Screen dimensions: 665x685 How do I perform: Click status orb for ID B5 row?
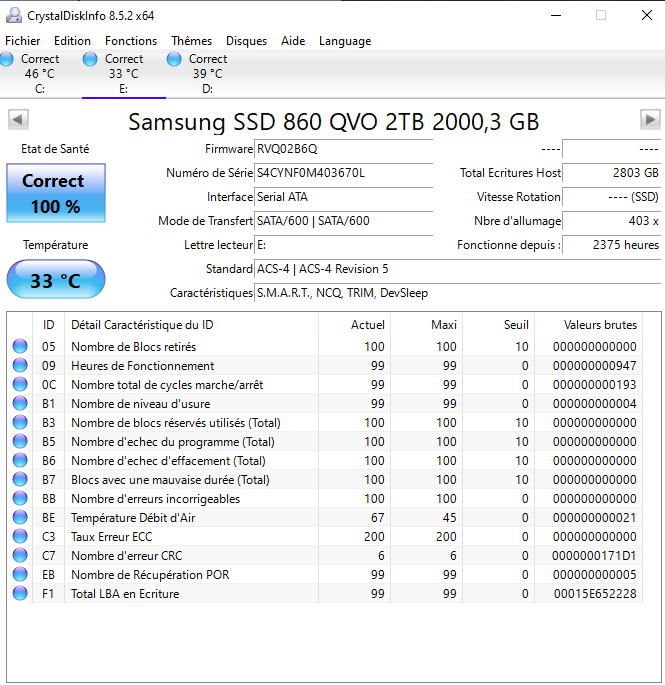point(20,441)
